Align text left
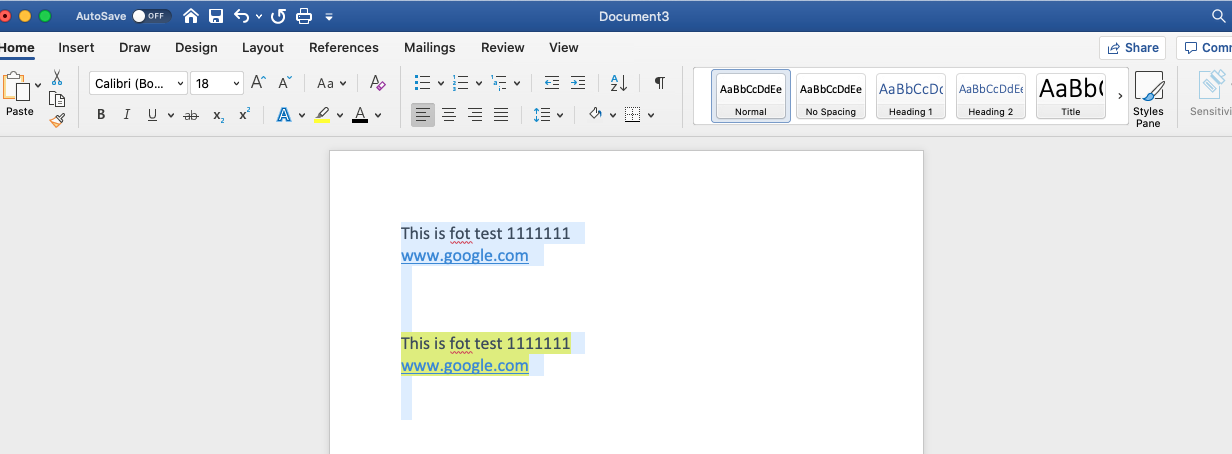The image size is (1232, 454). [423, 115]
